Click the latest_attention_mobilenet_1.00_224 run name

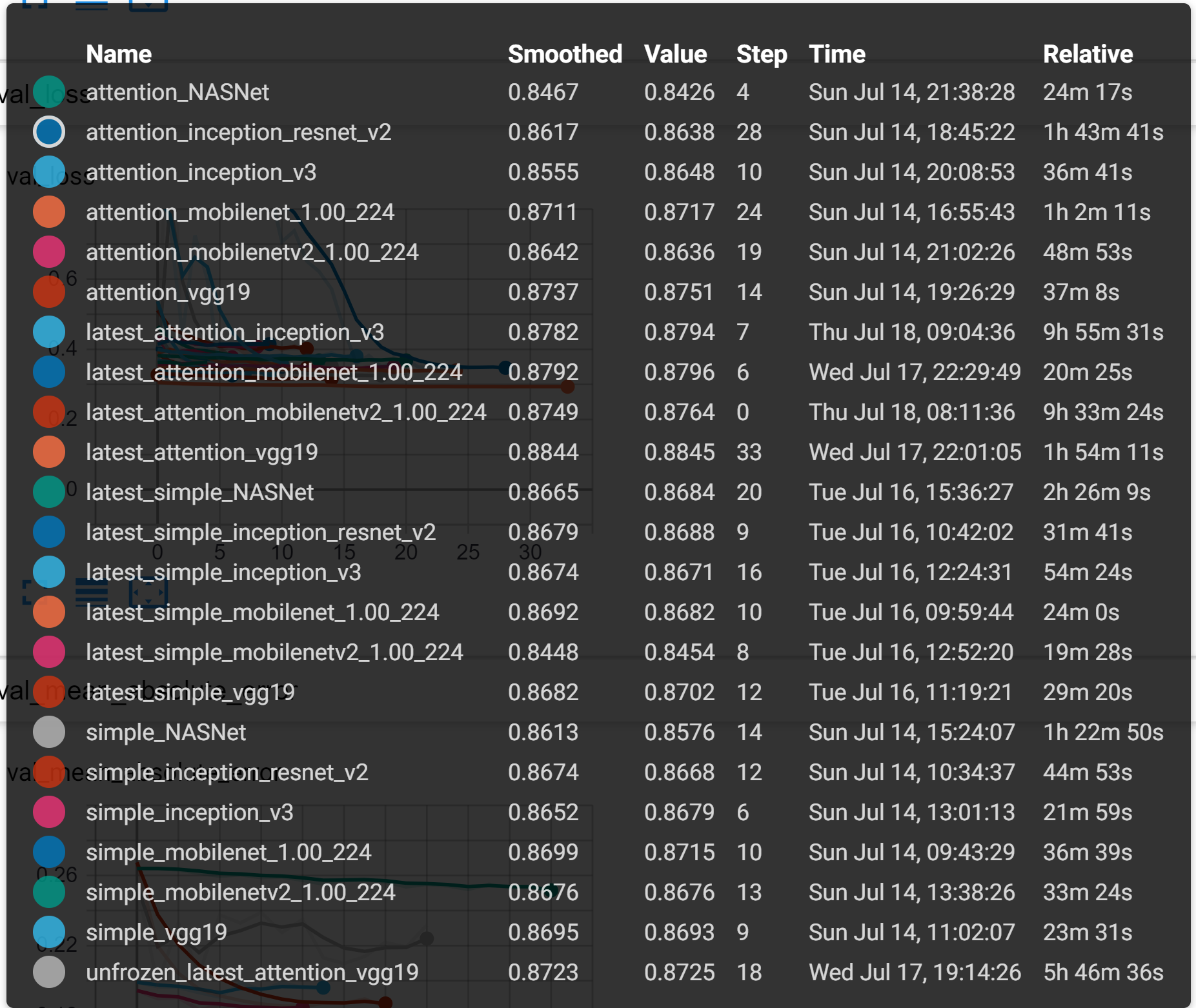coord(274,372)
